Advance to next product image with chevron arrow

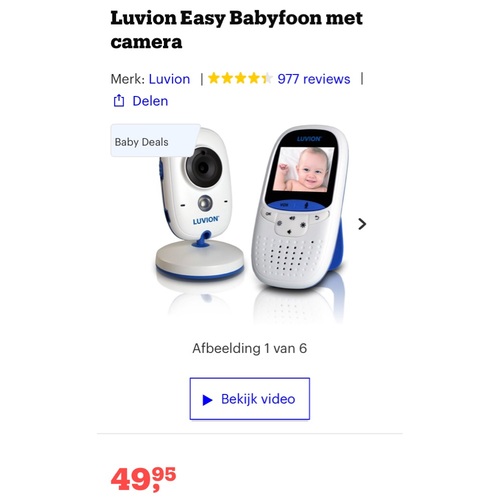(362, 224)
